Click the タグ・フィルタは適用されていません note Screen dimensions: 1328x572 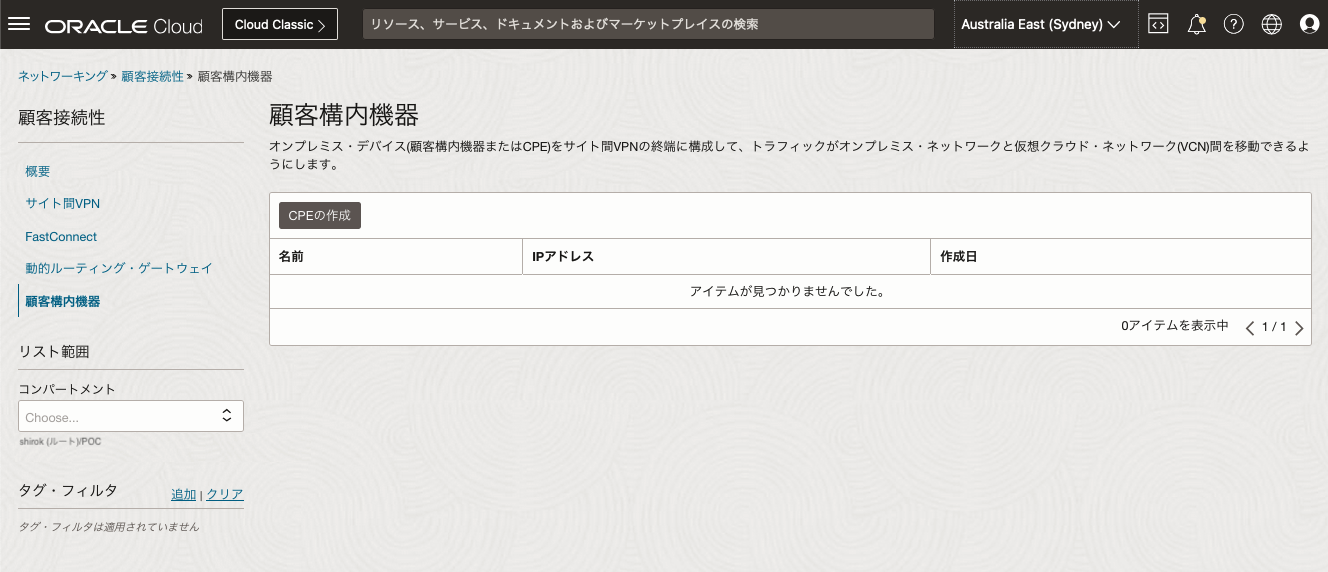pos(109,526)
